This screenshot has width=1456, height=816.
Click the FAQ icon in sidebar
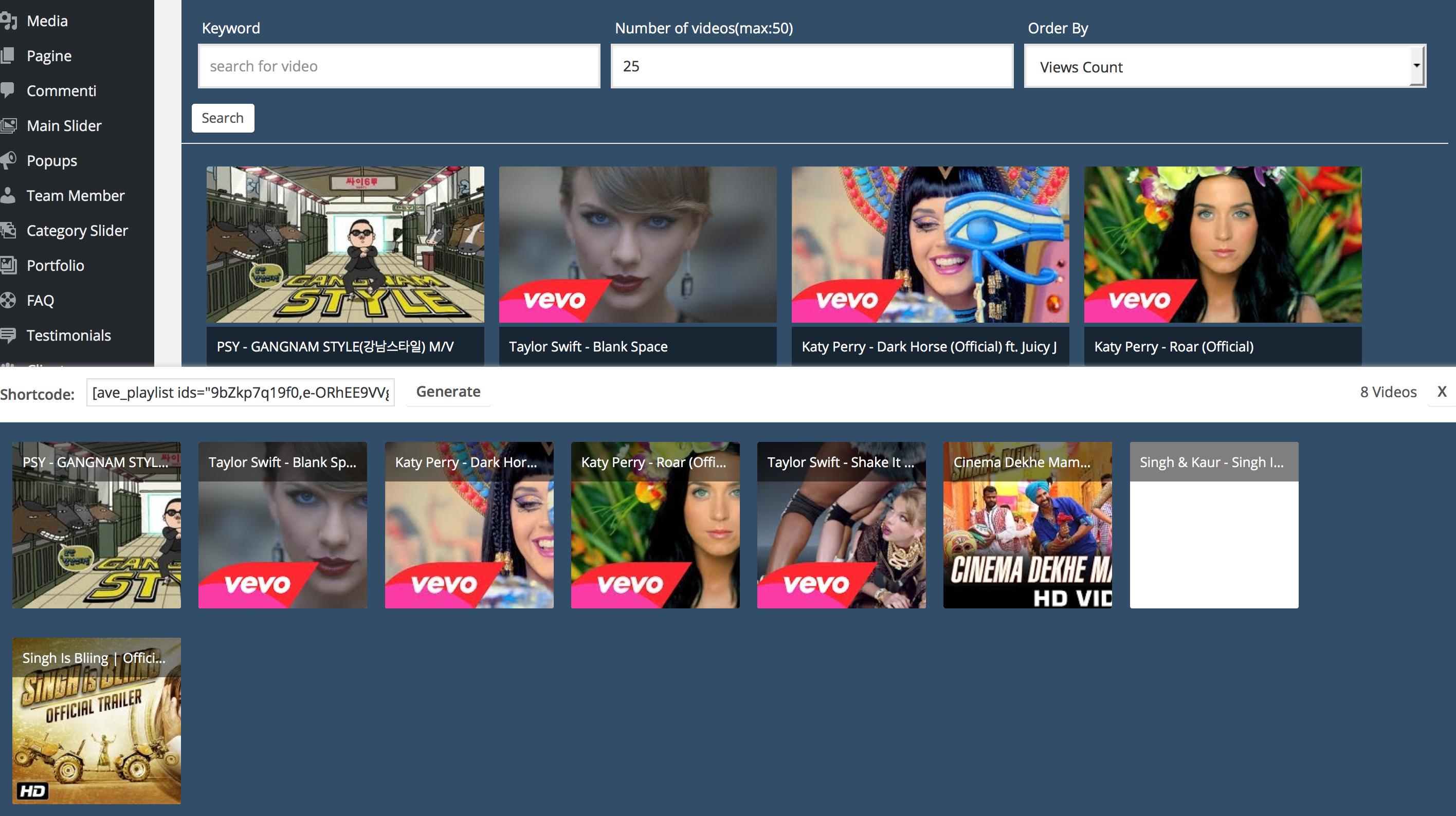click(x=8, y=300)
